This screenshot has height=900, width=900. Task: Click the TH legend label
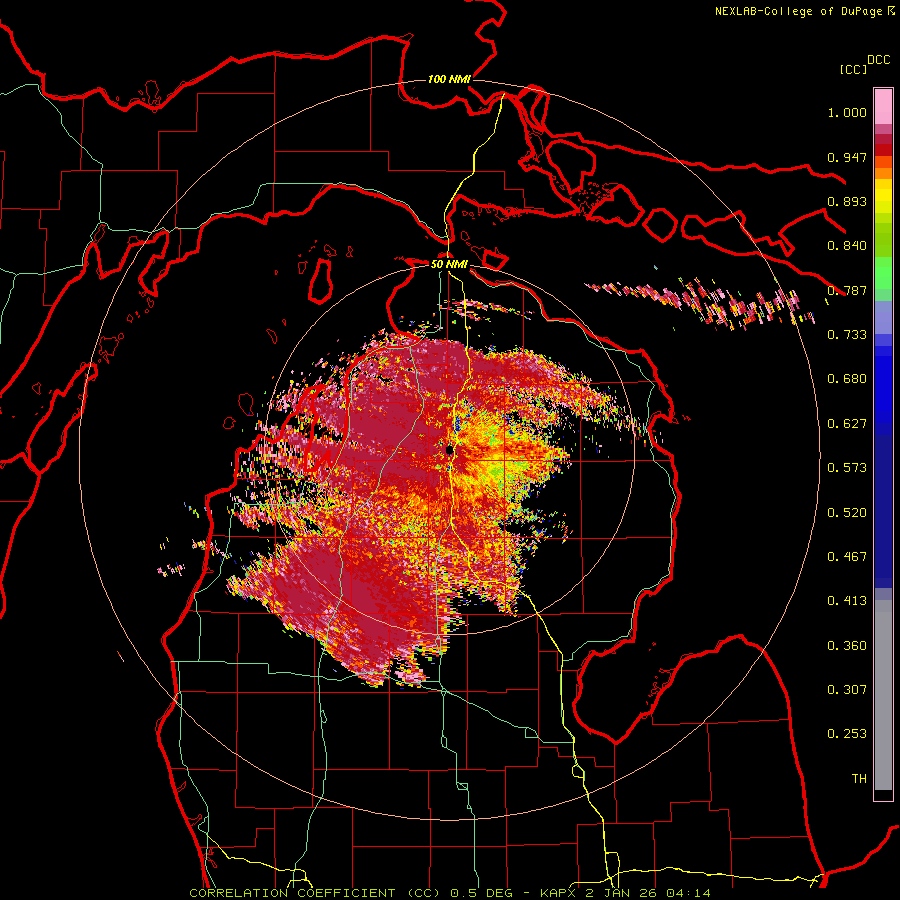pos(859,779)
